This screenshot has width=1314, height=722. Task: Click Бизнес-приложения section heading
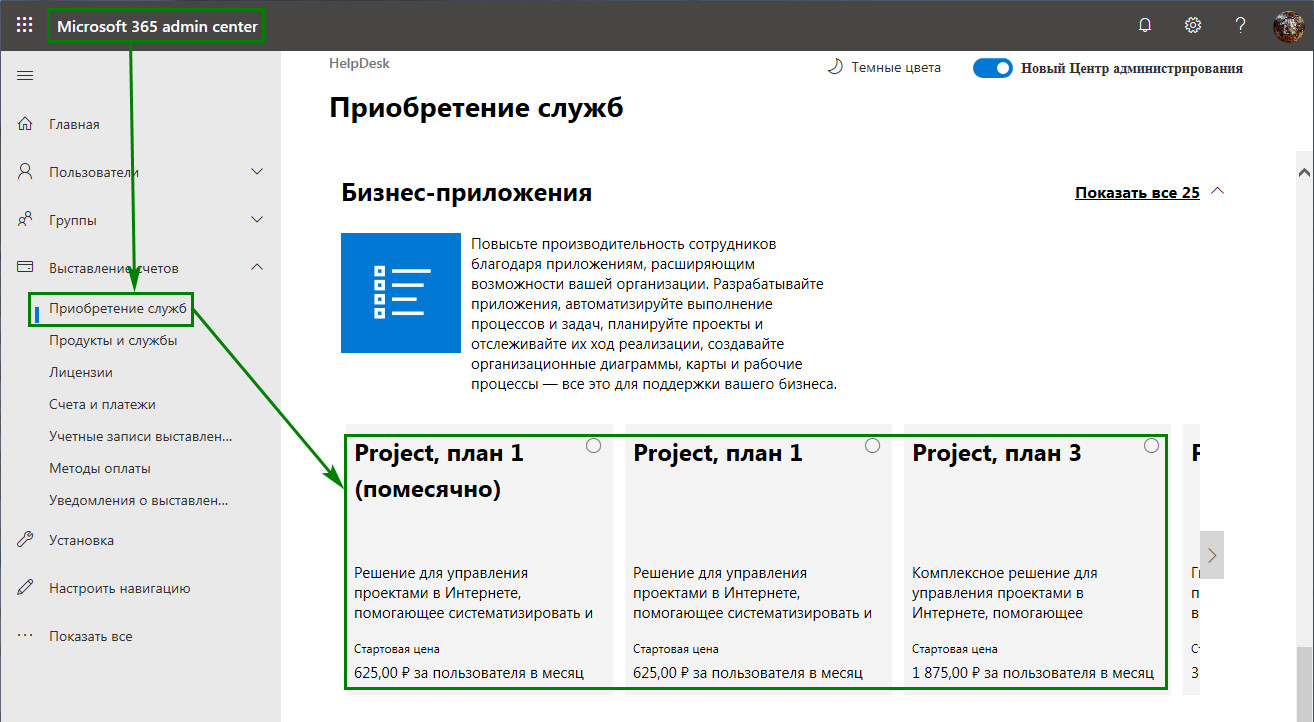point(466,192)
